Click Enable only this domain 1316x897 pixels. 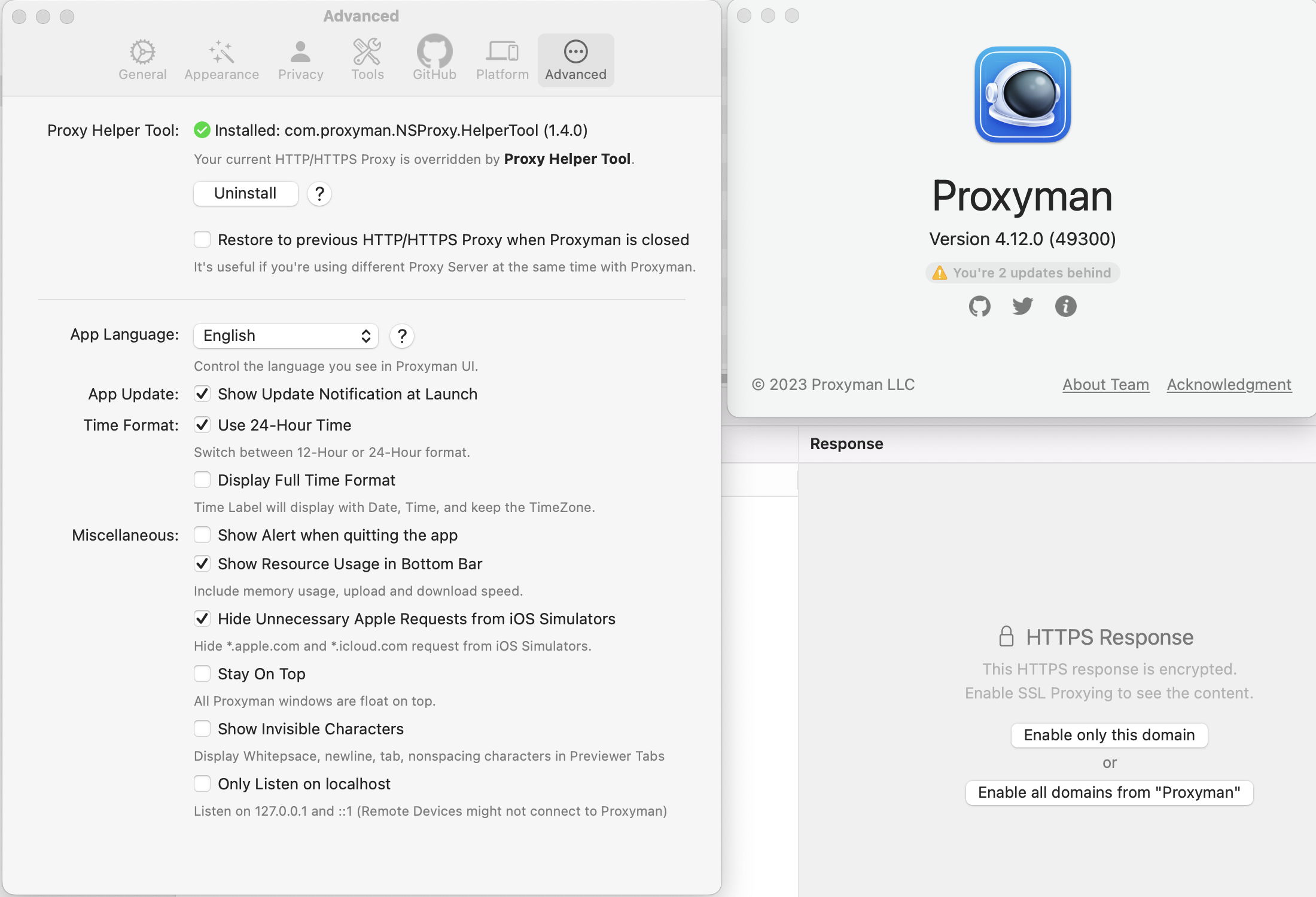[x=1110, y=735]
